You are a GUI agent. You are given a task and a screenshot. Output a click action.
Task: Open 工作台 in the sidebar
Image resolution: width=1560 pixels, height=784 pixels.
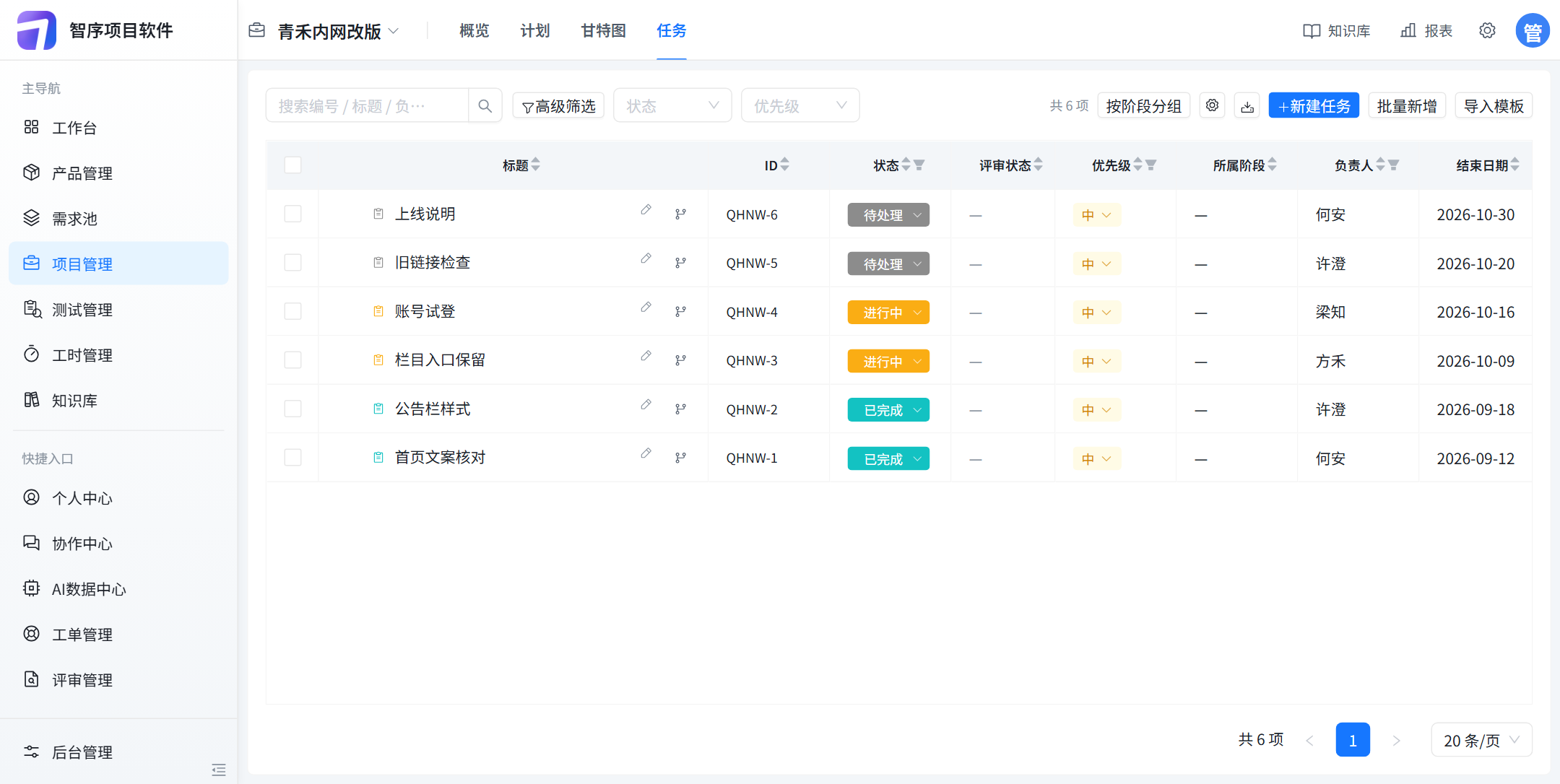118,128
